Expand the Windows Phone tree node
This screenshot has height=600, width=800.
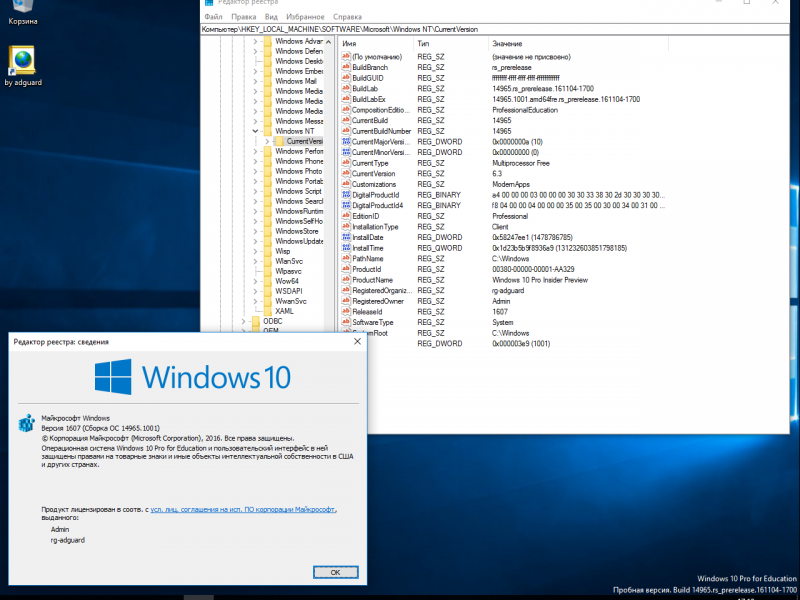255,161
